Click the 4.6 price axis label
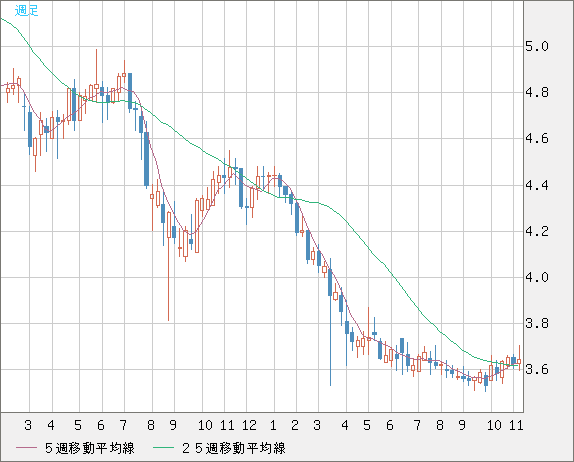574x462 pixels. click(x=537, y=139)
